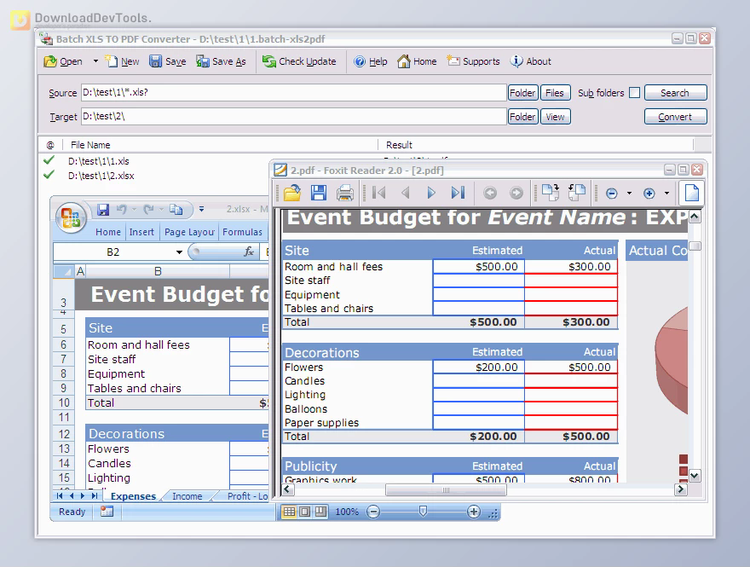Click the Result column header
The width and height of the screenshot is (750, 567).
399,145
